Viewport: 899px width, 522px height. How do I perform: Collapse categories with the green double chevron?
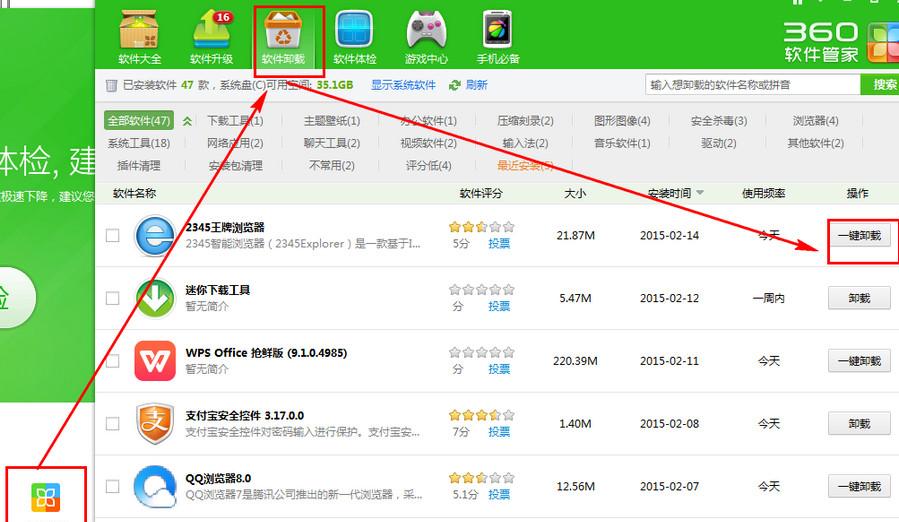[187, 121]
